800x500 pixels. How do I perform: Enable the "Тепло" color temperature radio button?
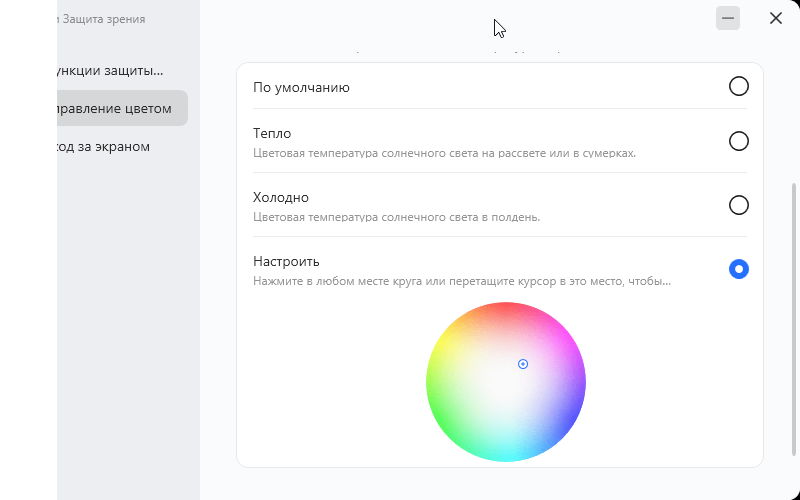tap(739, 141)
